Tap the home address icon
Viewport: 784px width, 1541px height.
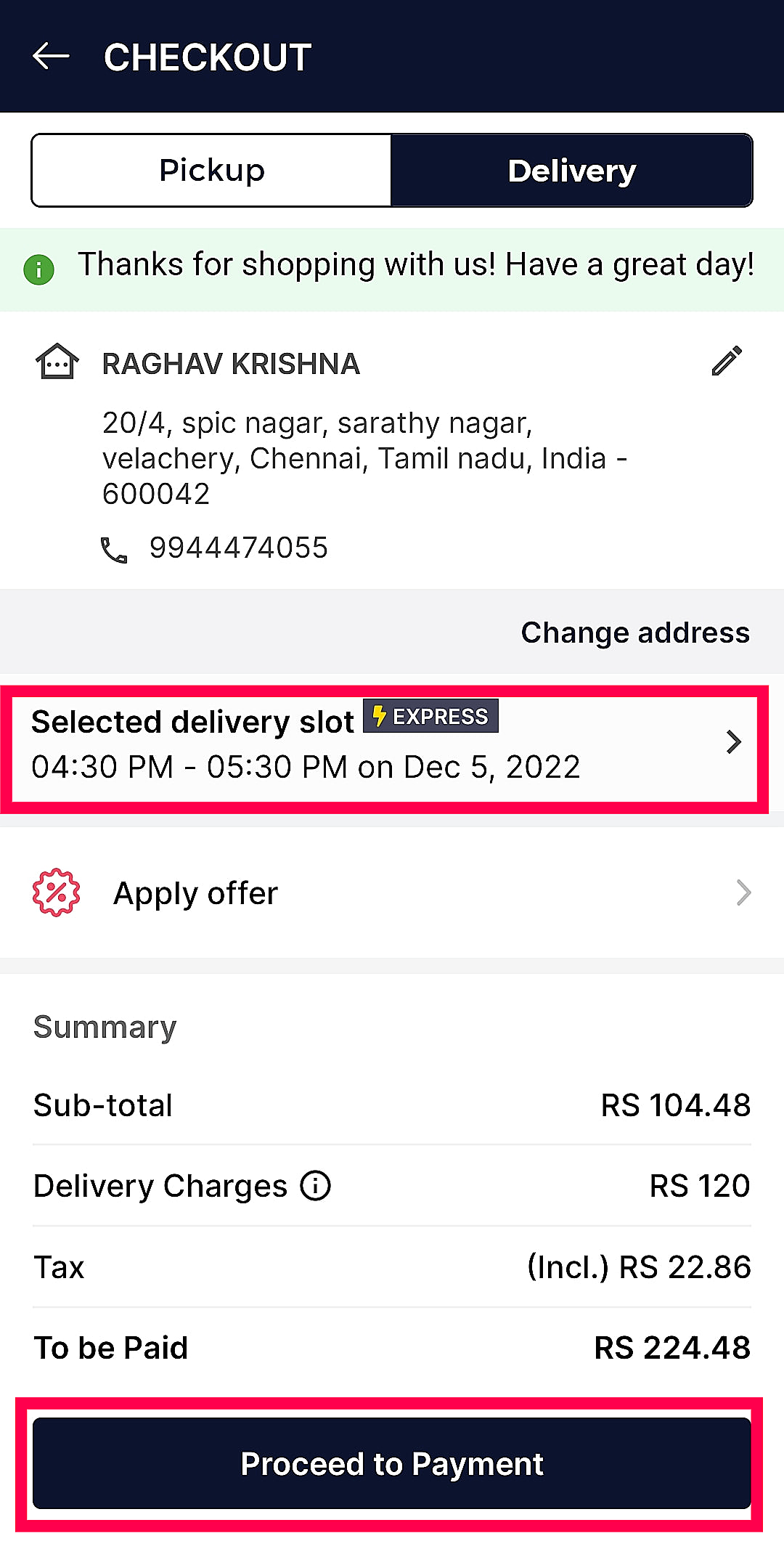click(x=57, y=361)
